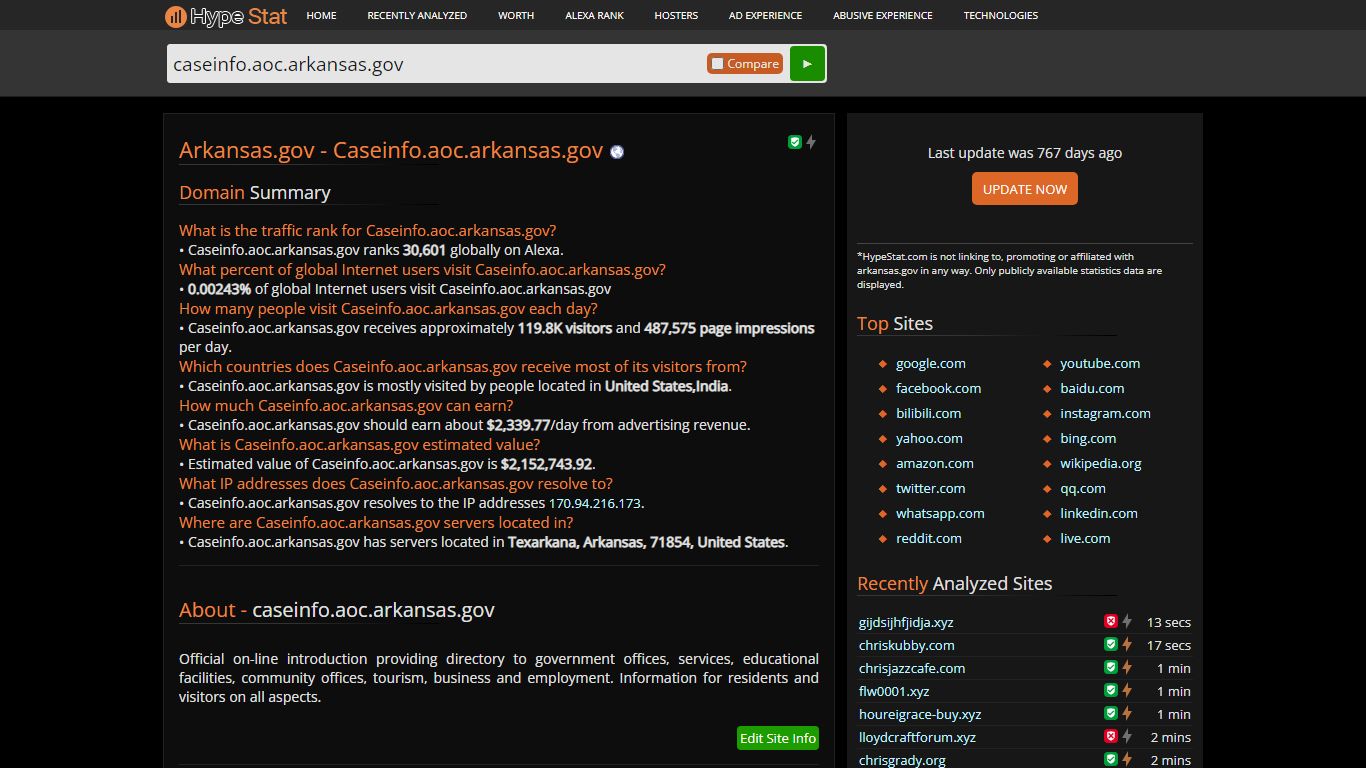Viewport: 1366px width, 768px height.
Task: Click red shield icon for lloydcraftforum.xyz
Action: click(x=1110, y=736)
